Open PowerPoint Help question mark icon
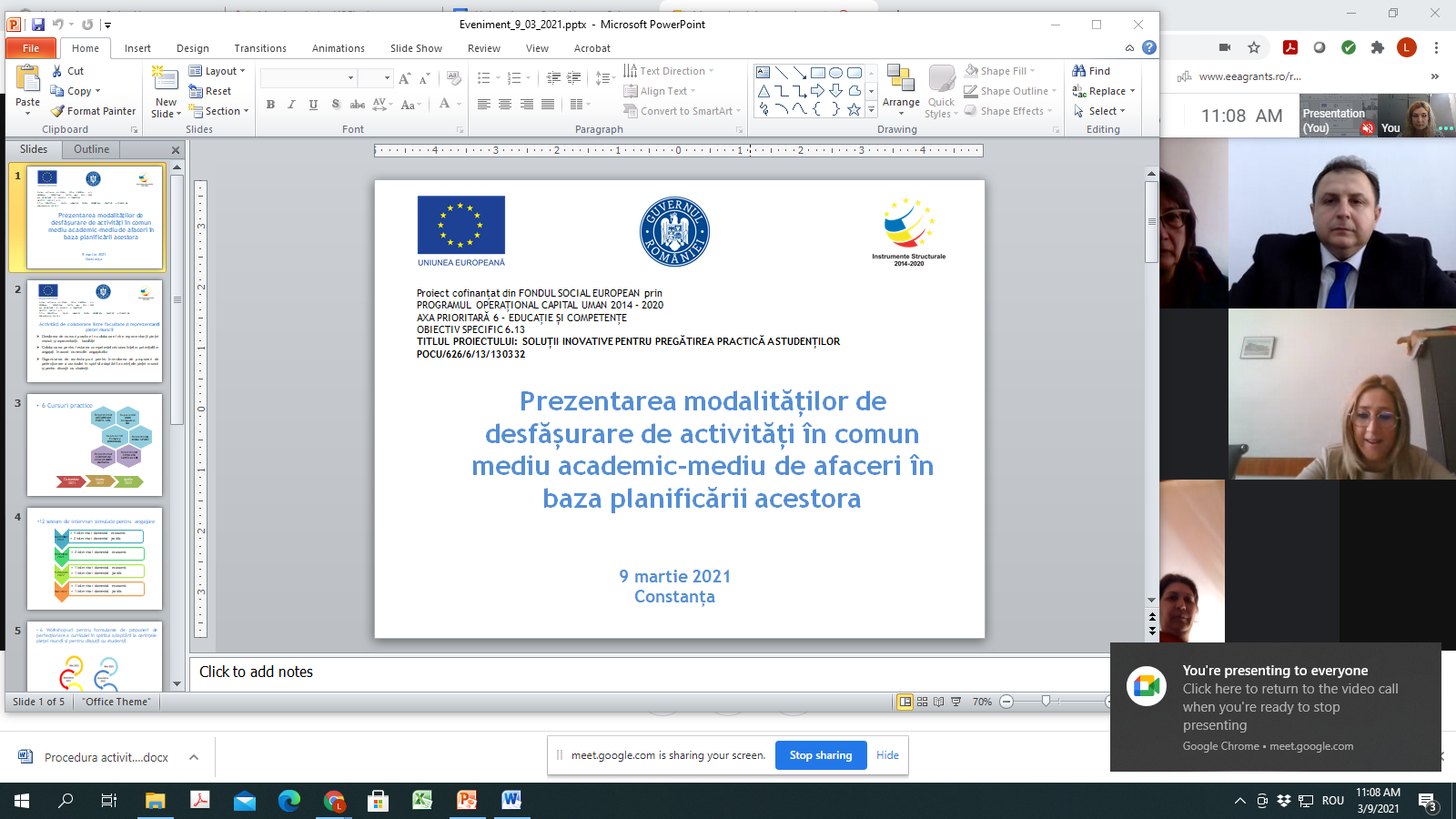The image size is (1456, 819). (1149, 47)
